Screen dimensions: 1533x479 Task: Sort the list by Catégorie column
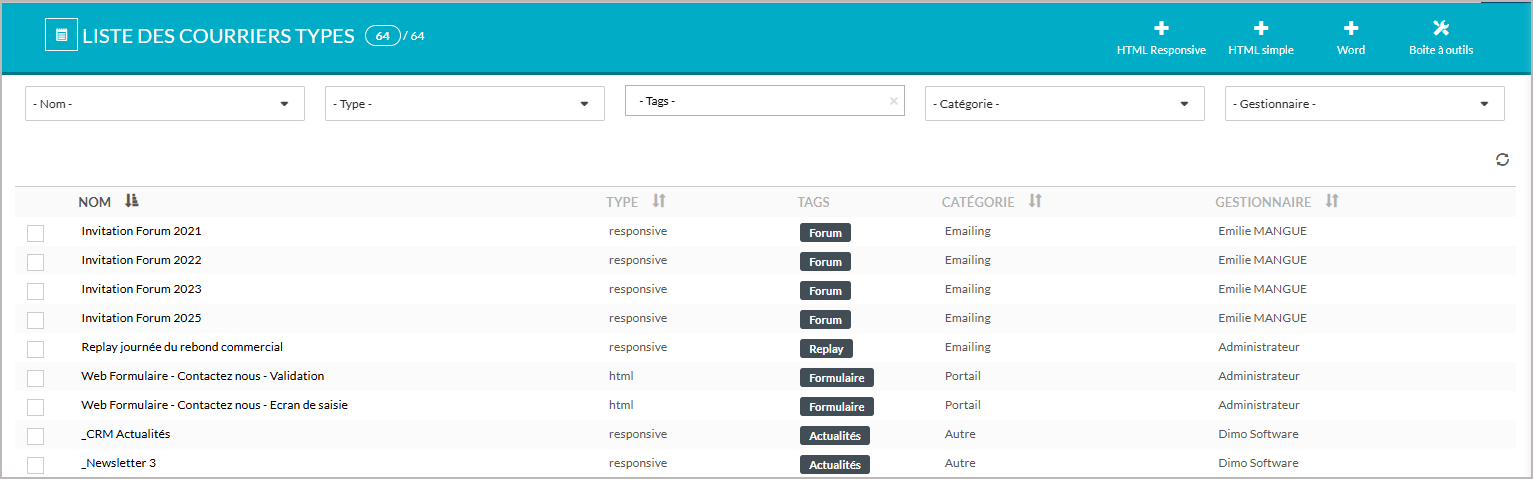point(1035,201)
